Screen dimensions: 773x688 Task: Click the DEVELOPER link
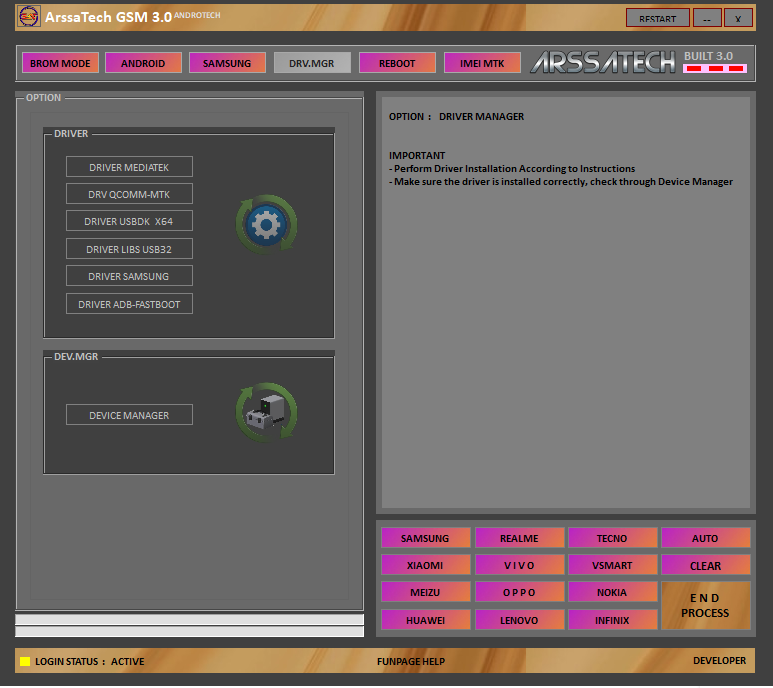click(719, 660)
